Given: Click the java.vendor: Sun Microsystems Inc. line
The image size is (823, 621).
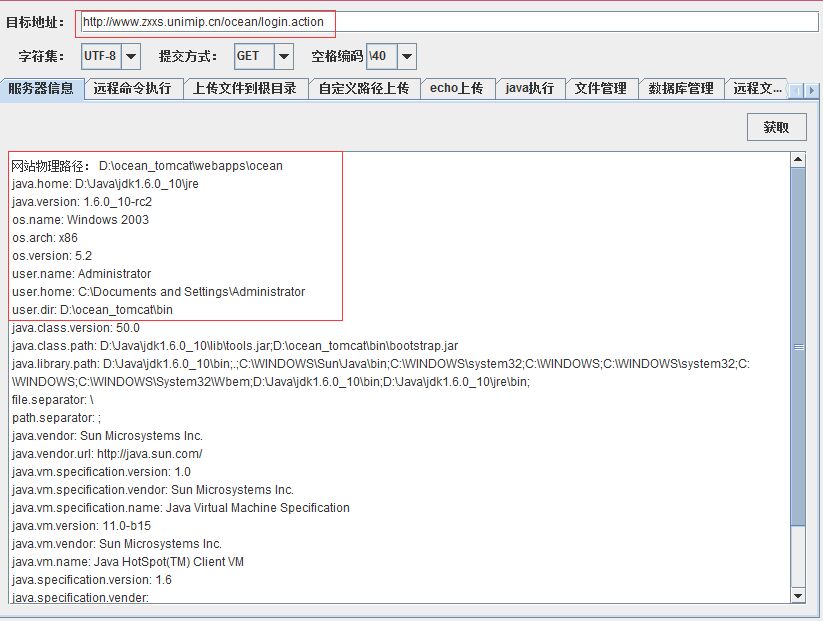Looking at the screenshot, I should point(107,436).
